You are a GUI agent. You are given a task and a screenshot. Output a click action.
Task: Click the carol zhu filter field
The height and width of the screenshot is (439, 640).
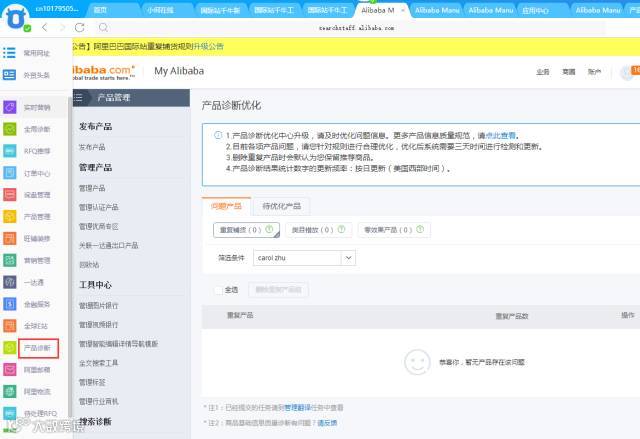tap(304, 258)
